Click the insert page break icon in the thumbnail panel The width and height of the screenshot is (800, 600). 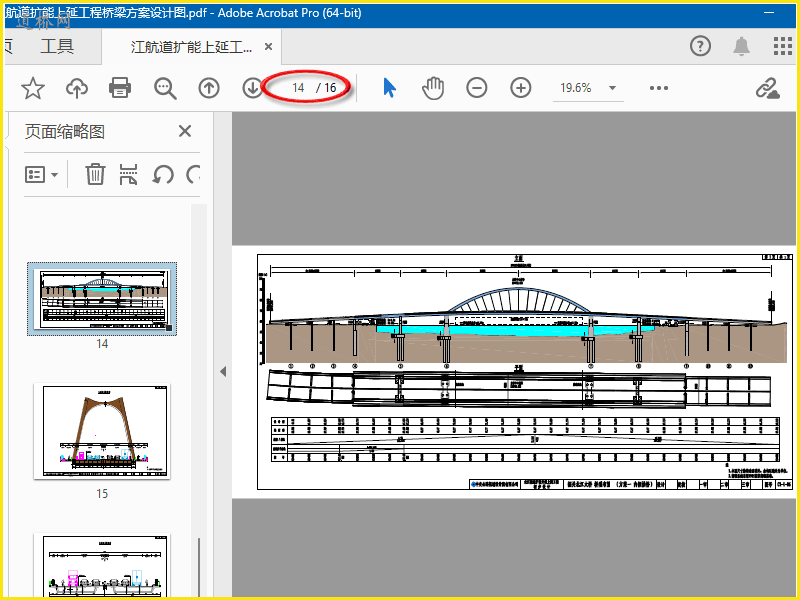pyautogui.click(x=128, y=174)
